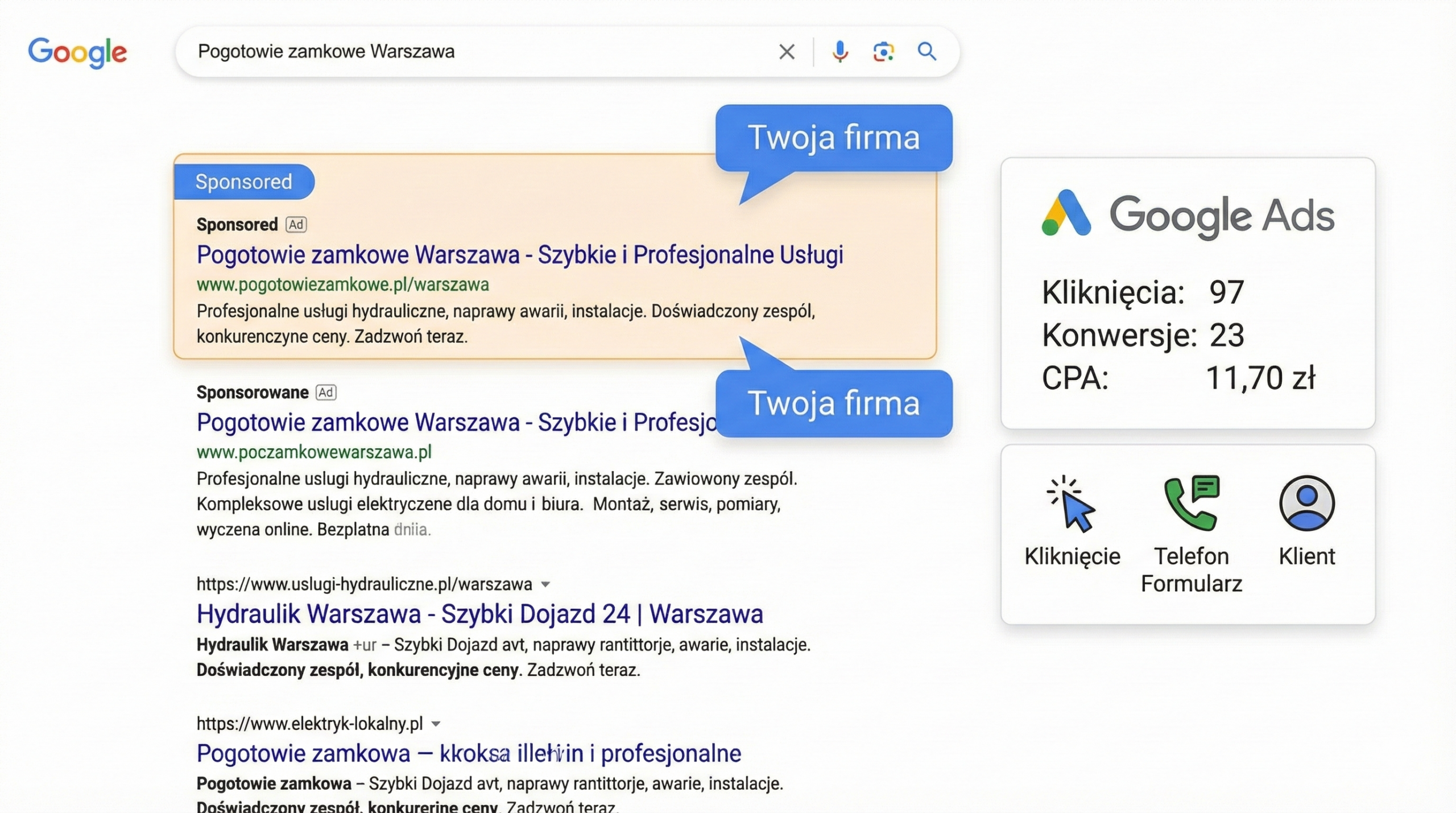The image size is (1456, 813).
Task: Click the blue Sponsored pill badge
Action: pyautogui.click(x=244, y=181)
